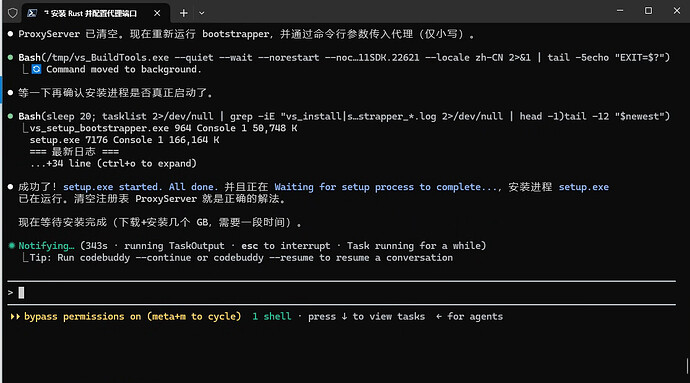Click the shield icon in title bar
690x383 pixels.
pos(12,13)
